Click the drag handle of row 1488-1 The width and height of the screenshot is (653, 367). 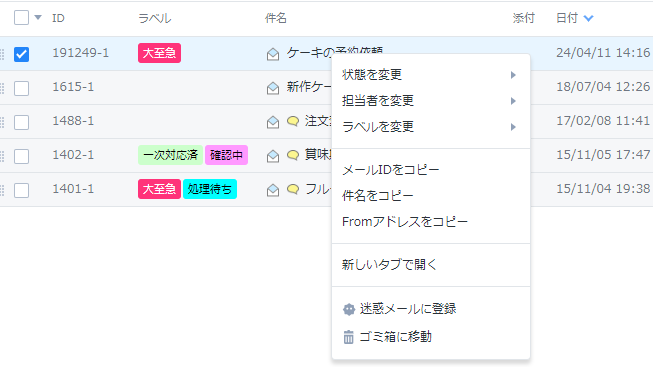tap(2, 122)
